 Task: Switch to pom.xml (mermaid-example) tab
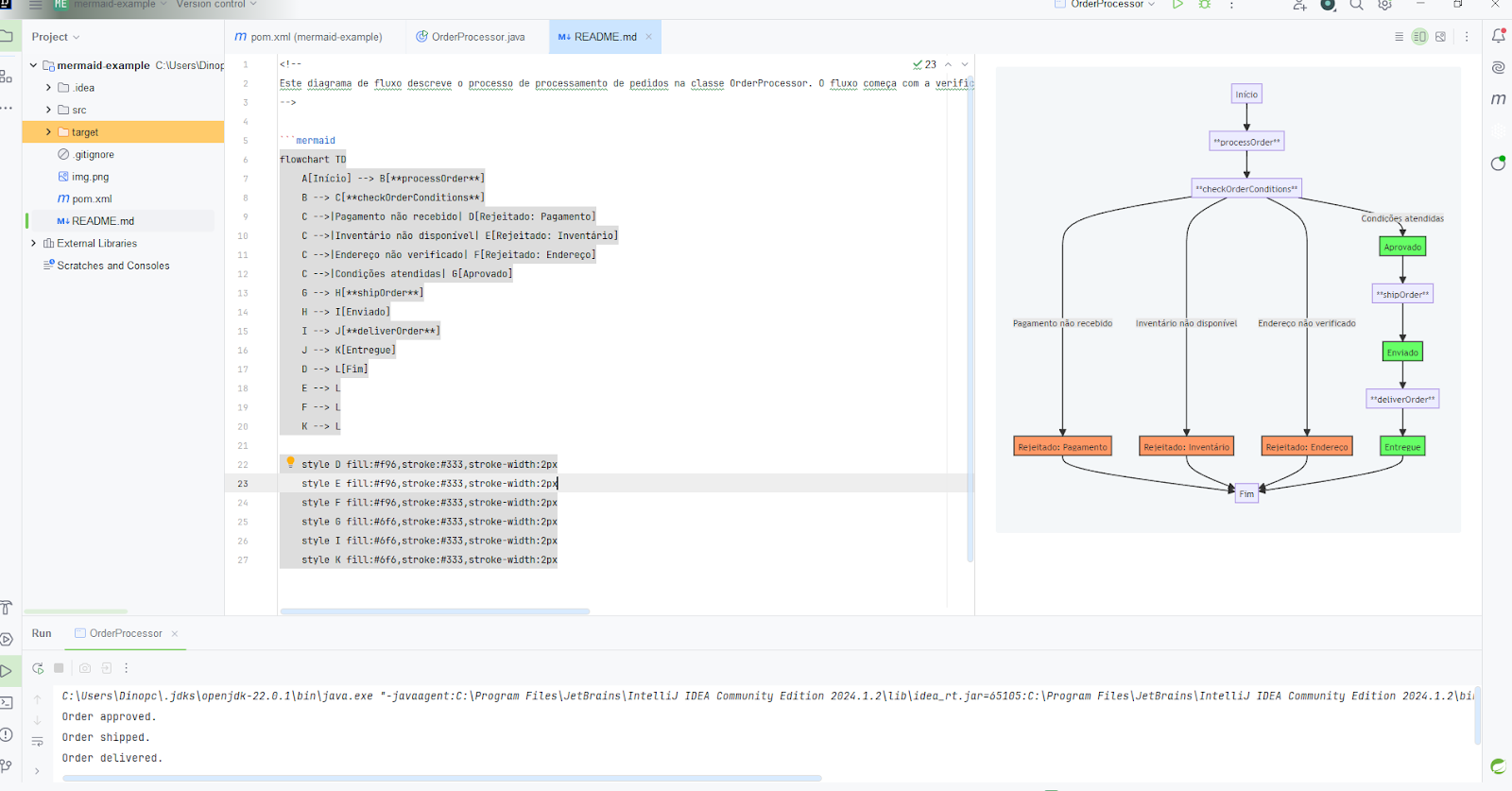tap(308, 37)
